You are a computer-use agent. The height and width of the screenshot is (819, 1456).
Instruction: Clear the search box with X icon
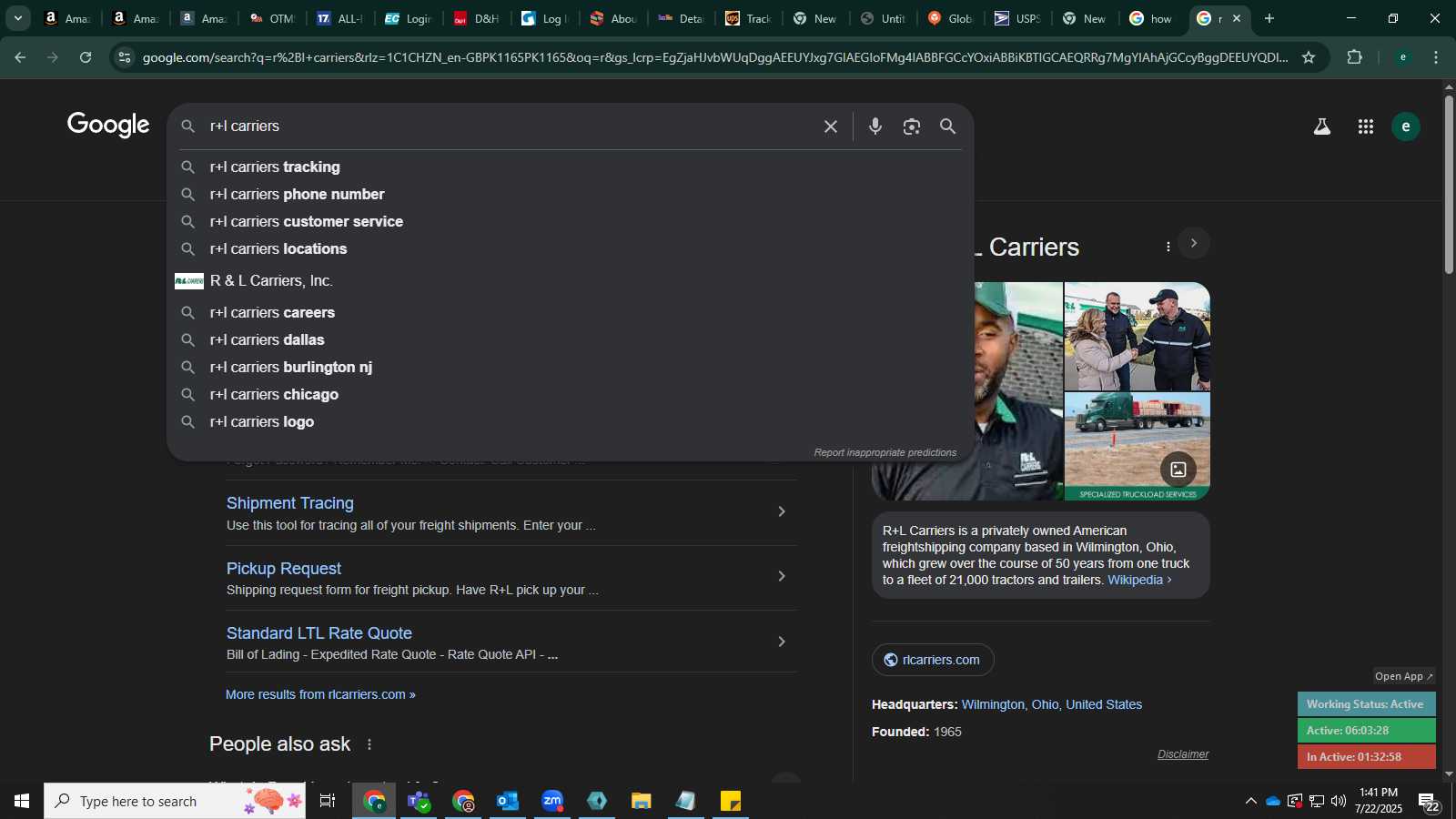pos(830,126)
